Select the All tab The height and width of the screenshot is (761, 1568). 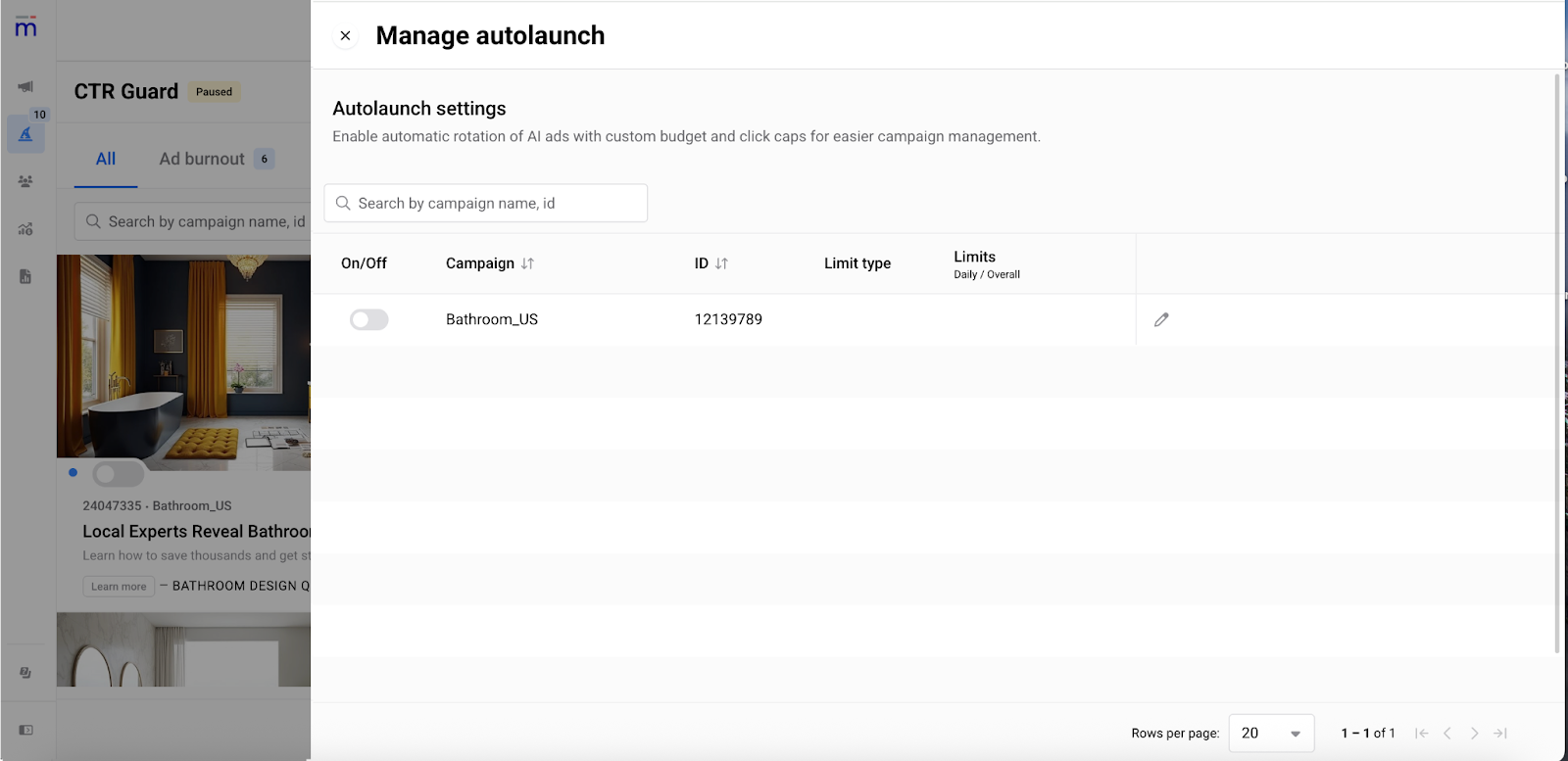pyautogui.click(x=106, y=159)
